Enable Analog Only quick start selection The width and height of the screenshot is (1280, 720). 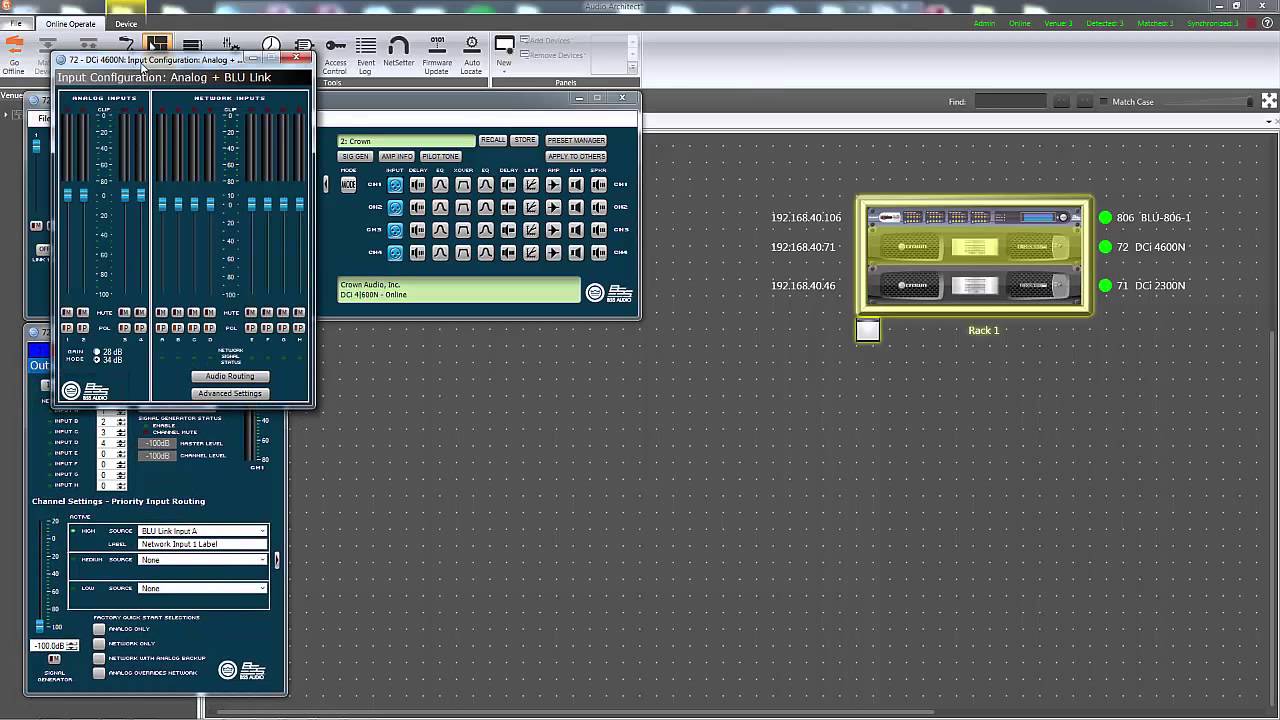99,629
